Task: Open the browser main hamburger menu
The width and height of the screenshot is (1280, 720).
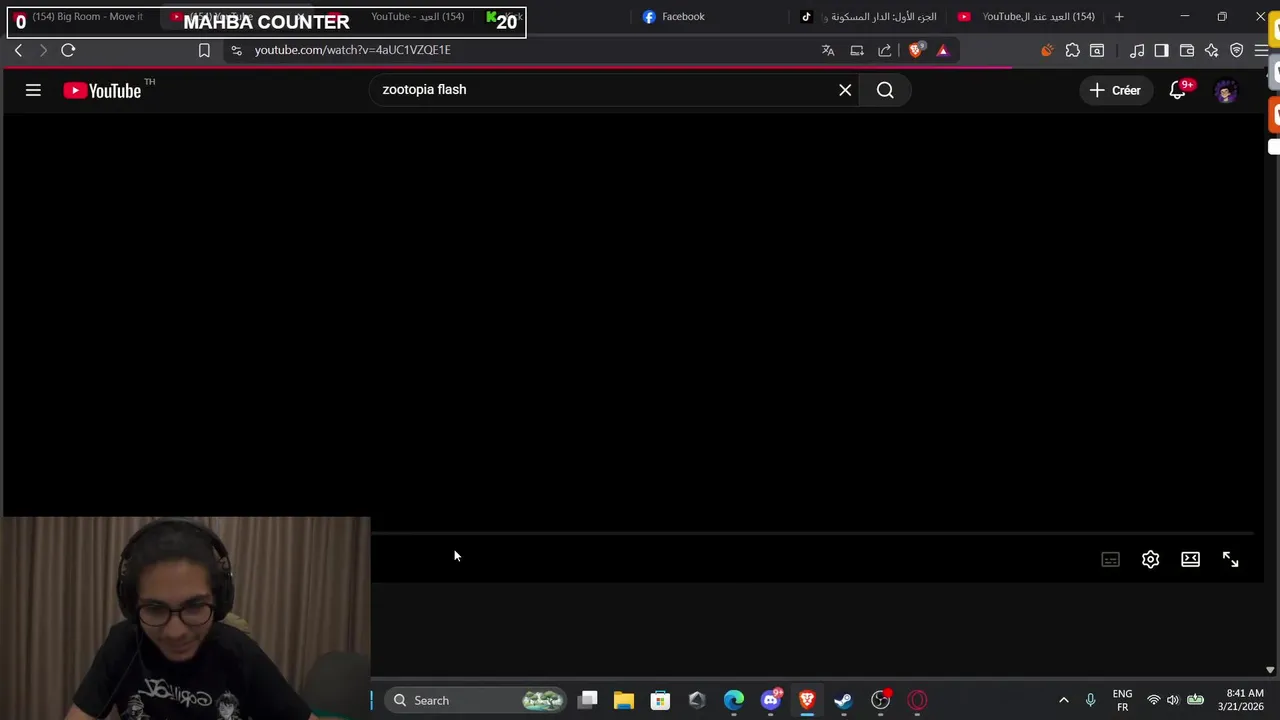Action: pos(1261,50)
